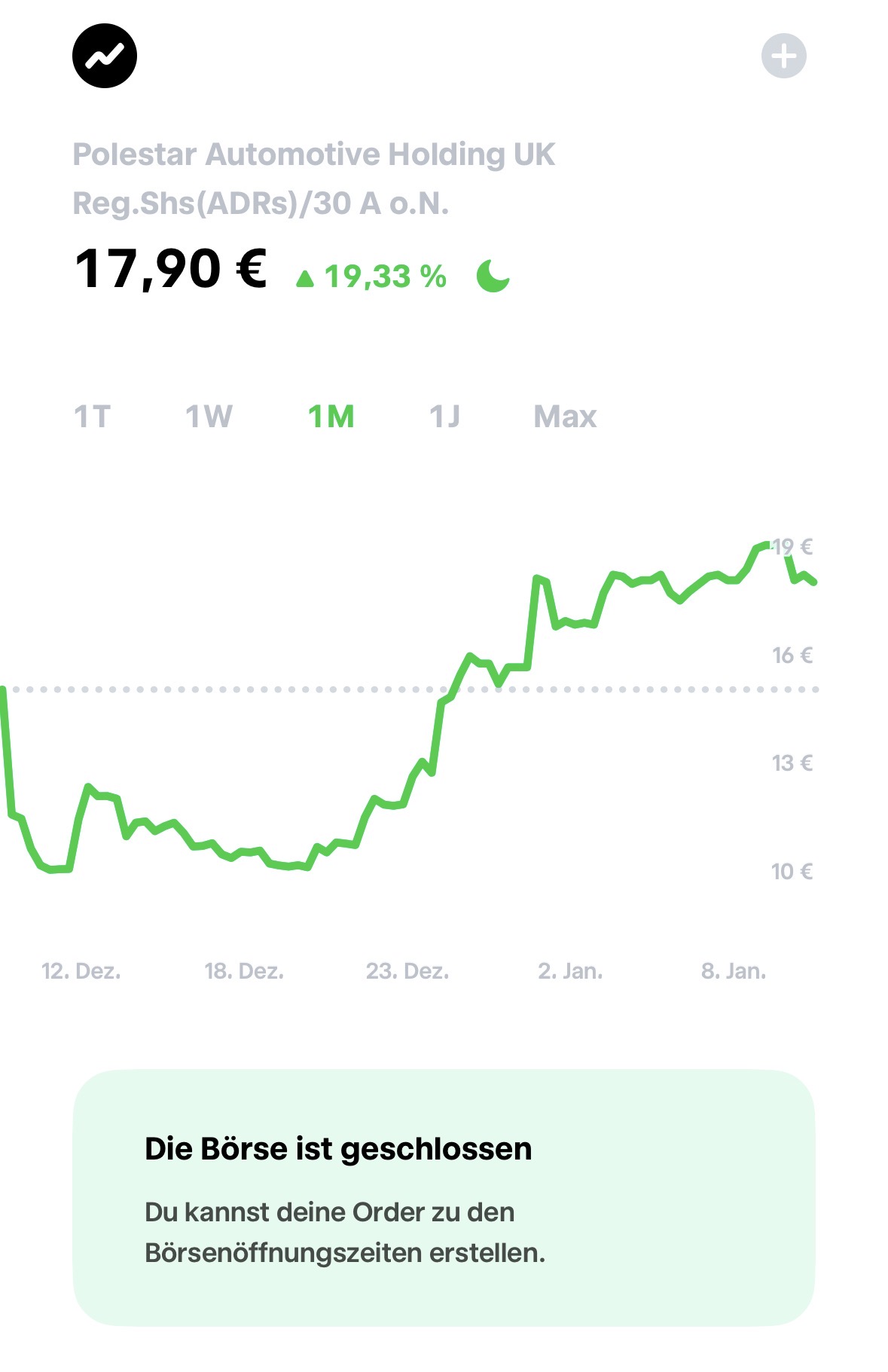Click the 23. Dez. date label

pos(407,971)
